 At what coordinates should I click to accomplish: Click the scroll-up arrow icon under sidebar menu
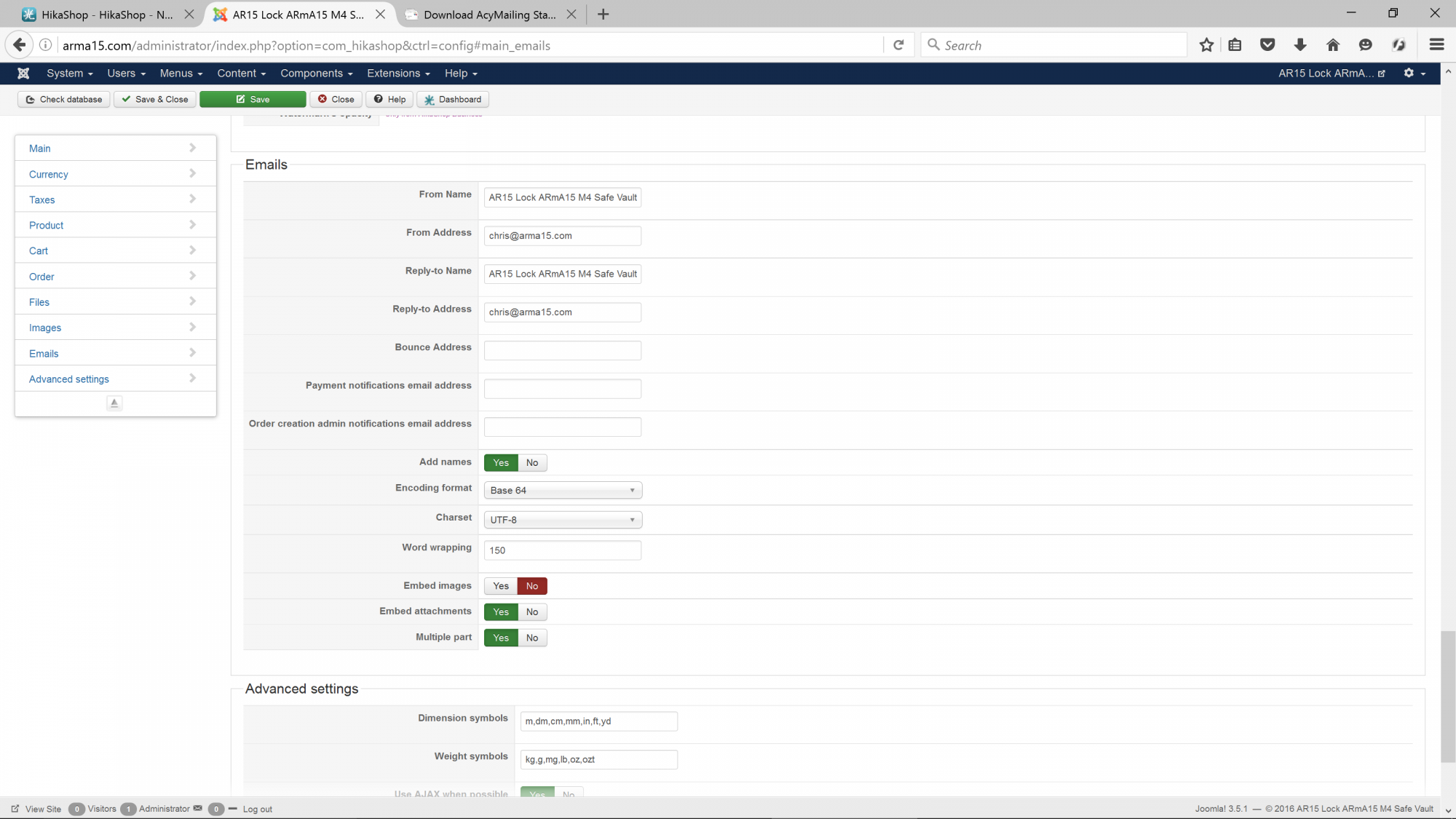(114, 403)
